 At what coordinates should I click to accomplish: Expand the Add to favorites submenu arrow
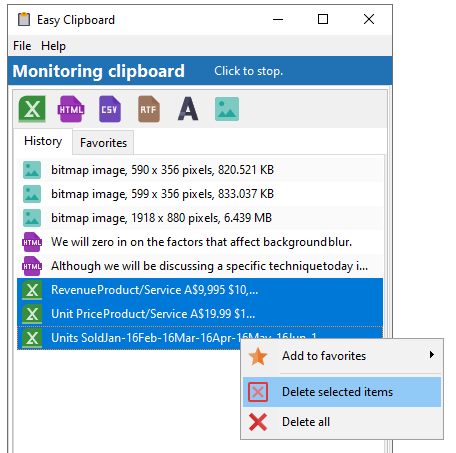point(432,355)
